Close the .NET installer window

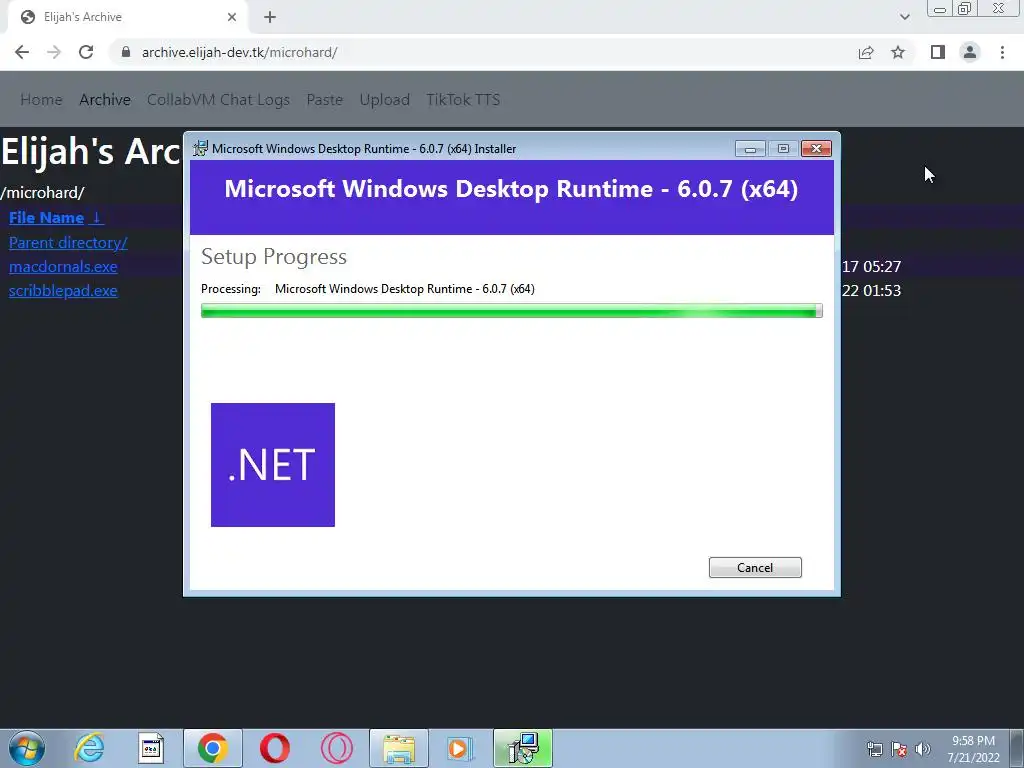(x=816, y=149)
